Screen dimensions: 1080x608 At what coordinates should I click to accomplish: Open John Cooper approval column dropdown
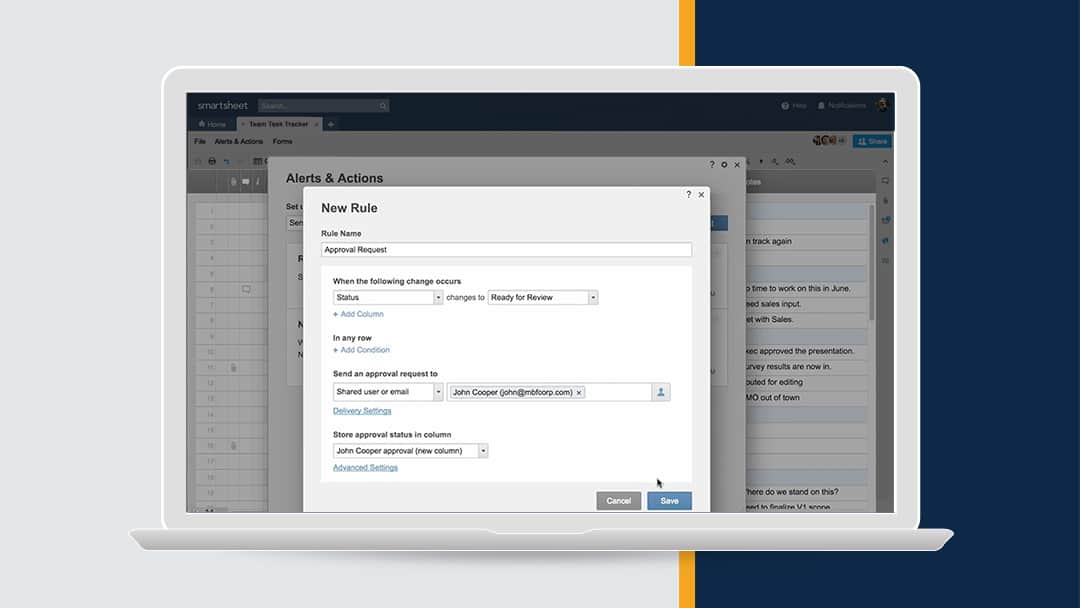point(484,451)
